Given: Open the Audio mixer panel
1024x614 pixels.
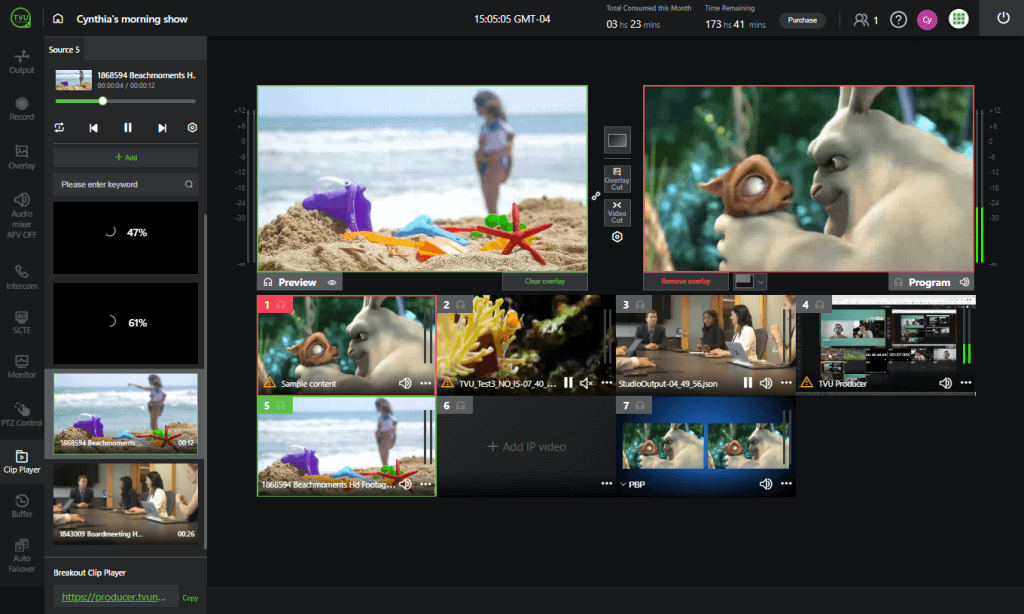Looking at the screenshot, I should [22, 216].
